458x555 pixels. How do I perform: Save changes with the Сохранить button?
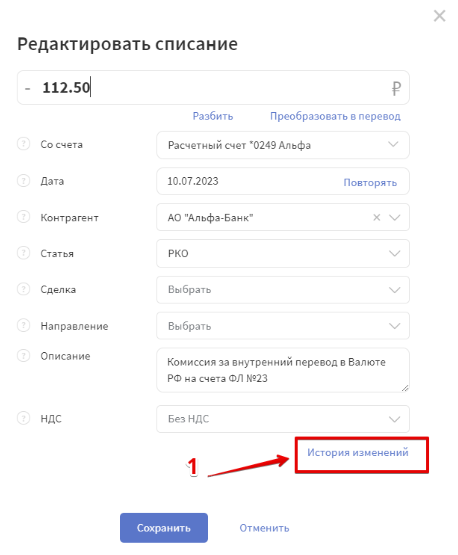coord(164,528)
